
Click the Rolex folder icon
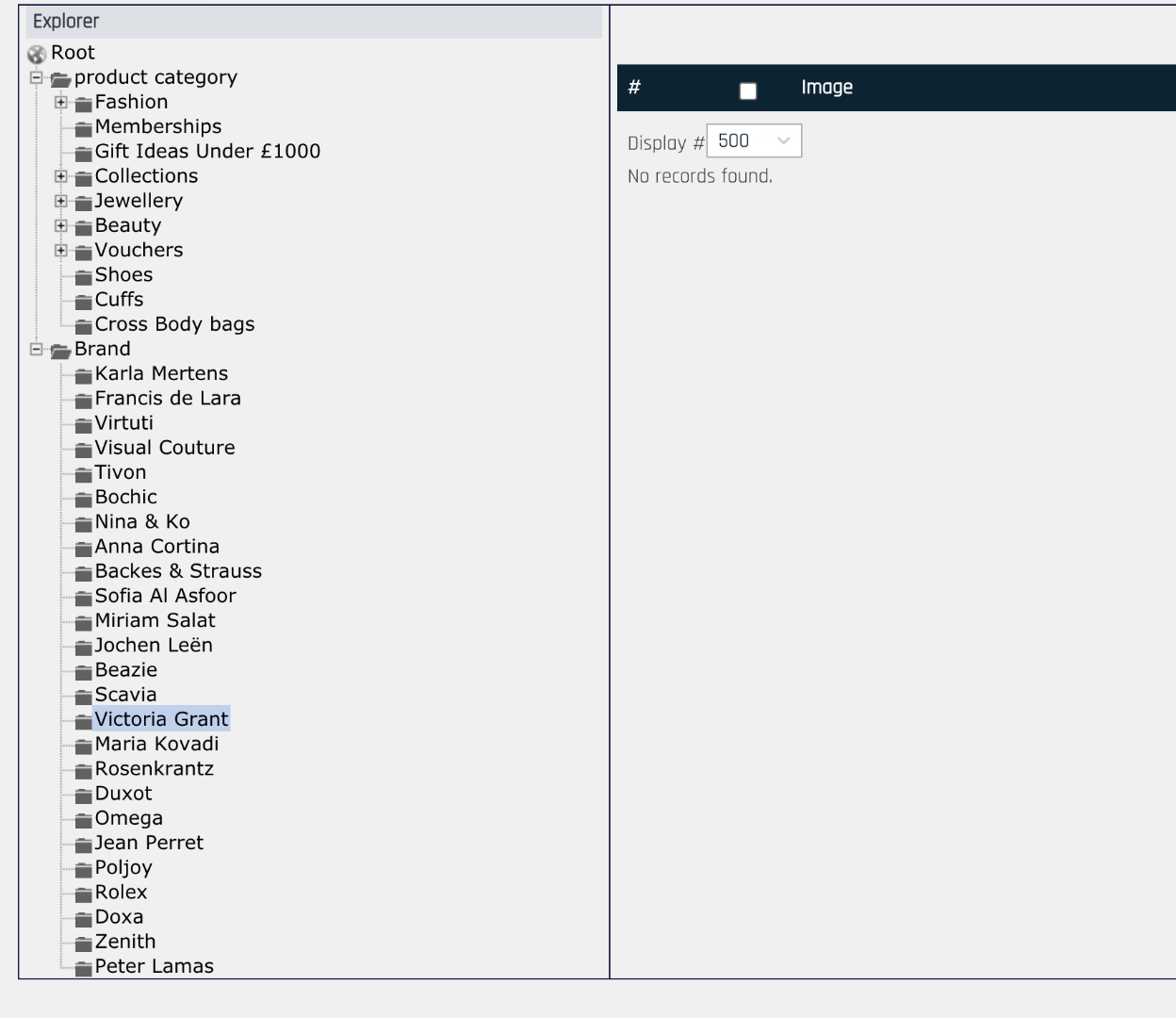point(84,894)
